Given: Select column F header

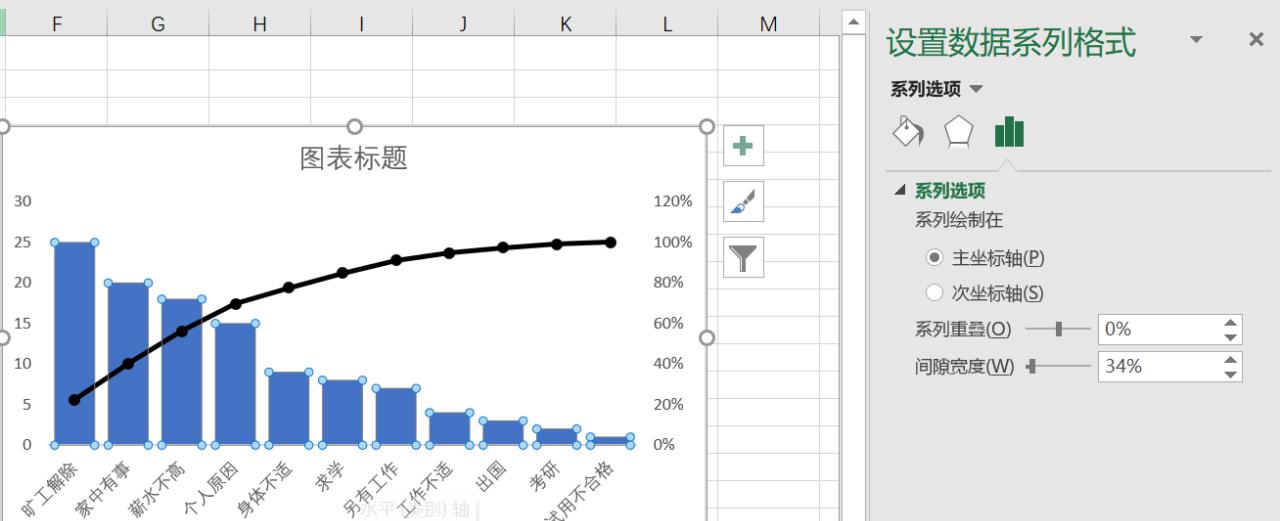Looking at the screenshot, I should coord(57,24).
